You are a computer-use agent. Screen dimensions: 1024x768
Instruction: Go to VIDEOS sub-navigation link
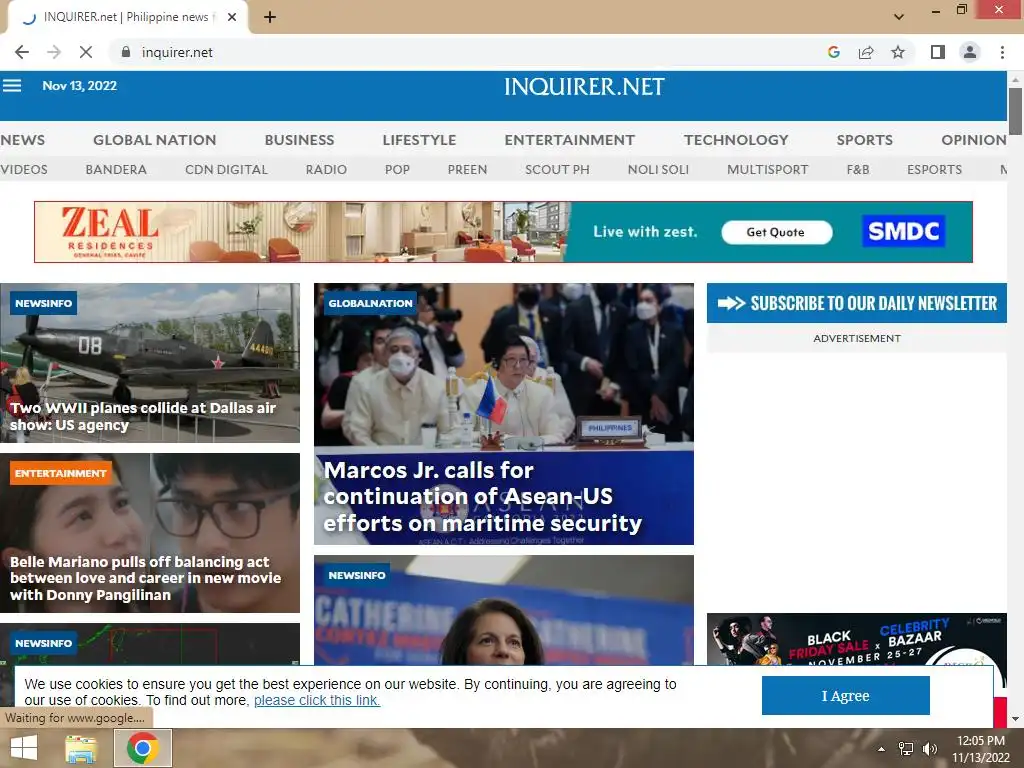coord(24,169)
